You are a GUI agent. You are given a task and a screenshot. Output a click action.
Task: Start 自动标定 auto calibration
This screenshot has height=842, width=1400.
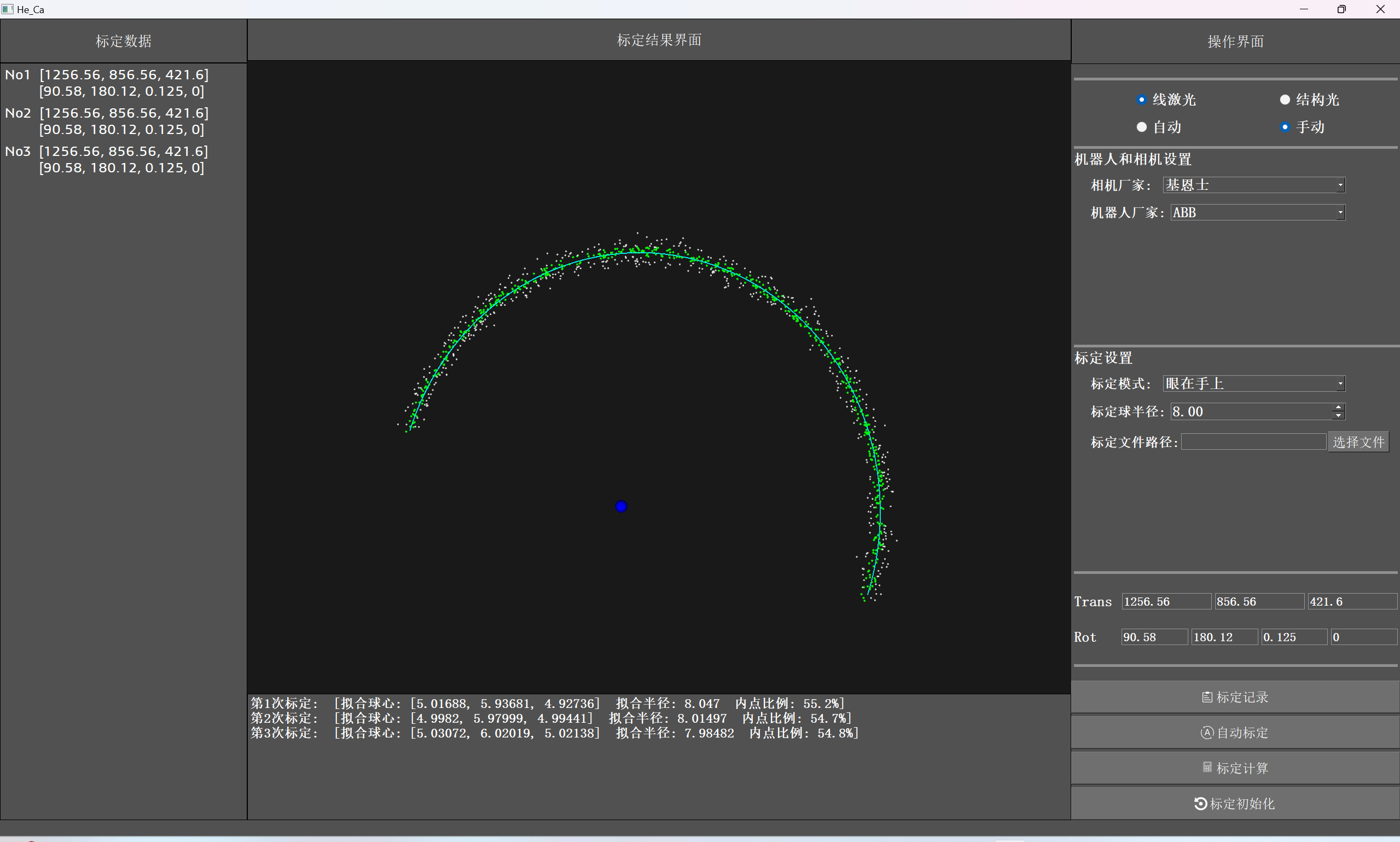tap(1235, 733)
